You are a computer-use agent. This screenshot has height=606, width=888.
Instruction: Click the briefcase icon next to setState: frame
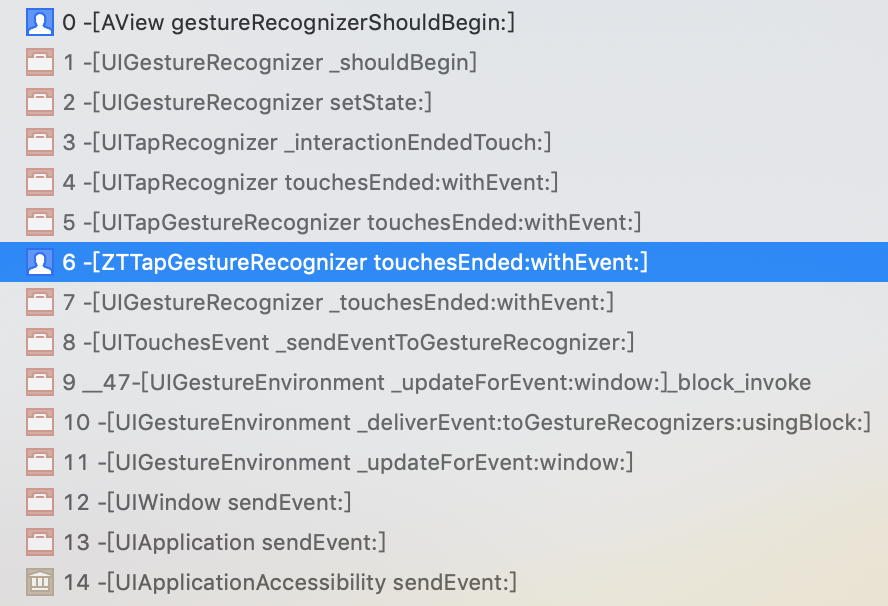pyautogui.click(x=40, y=103)
